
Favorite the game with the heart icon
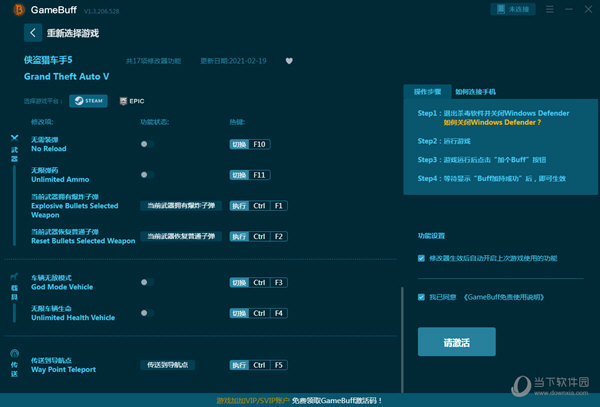click(289, 60)
